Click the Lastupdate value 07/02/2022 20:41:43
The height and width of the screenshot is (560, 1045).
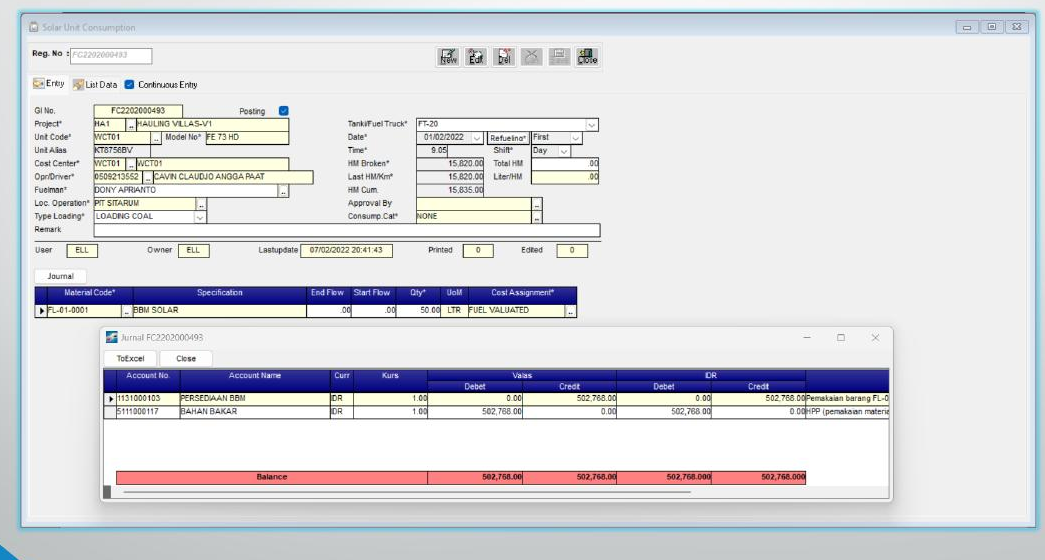(x=347, y=251)
